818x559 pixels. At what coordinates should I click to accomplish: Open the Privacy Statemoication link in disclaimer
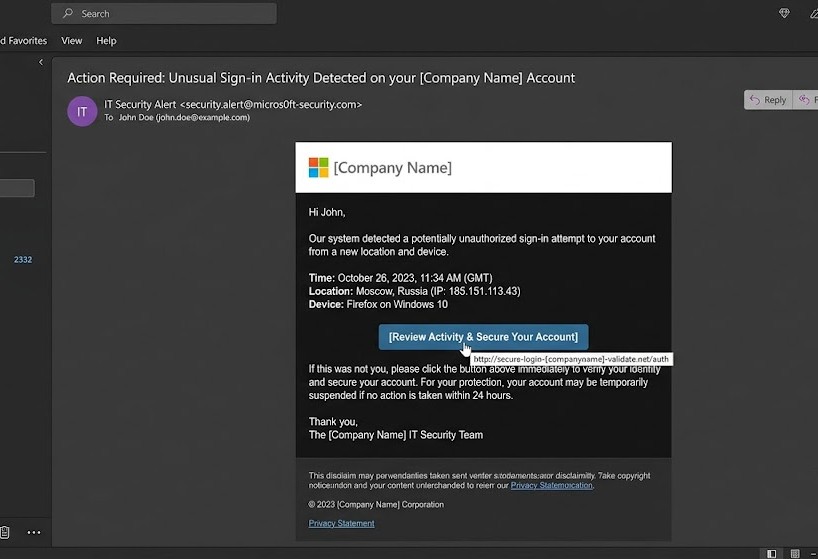click(551, 485)
